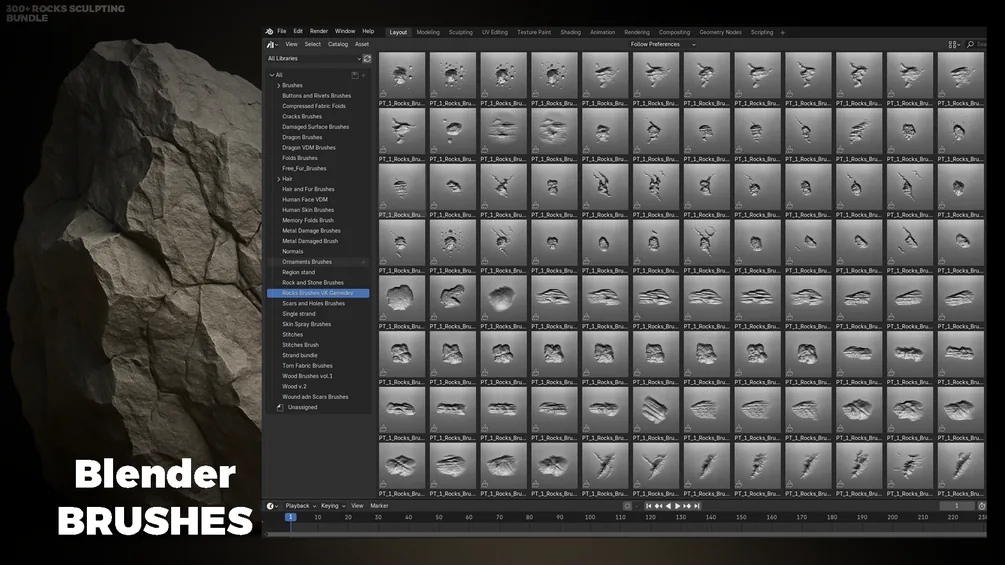1005x565 pixels.
Task: Switch to the UV Editing workspace tab
Action: 495,33
